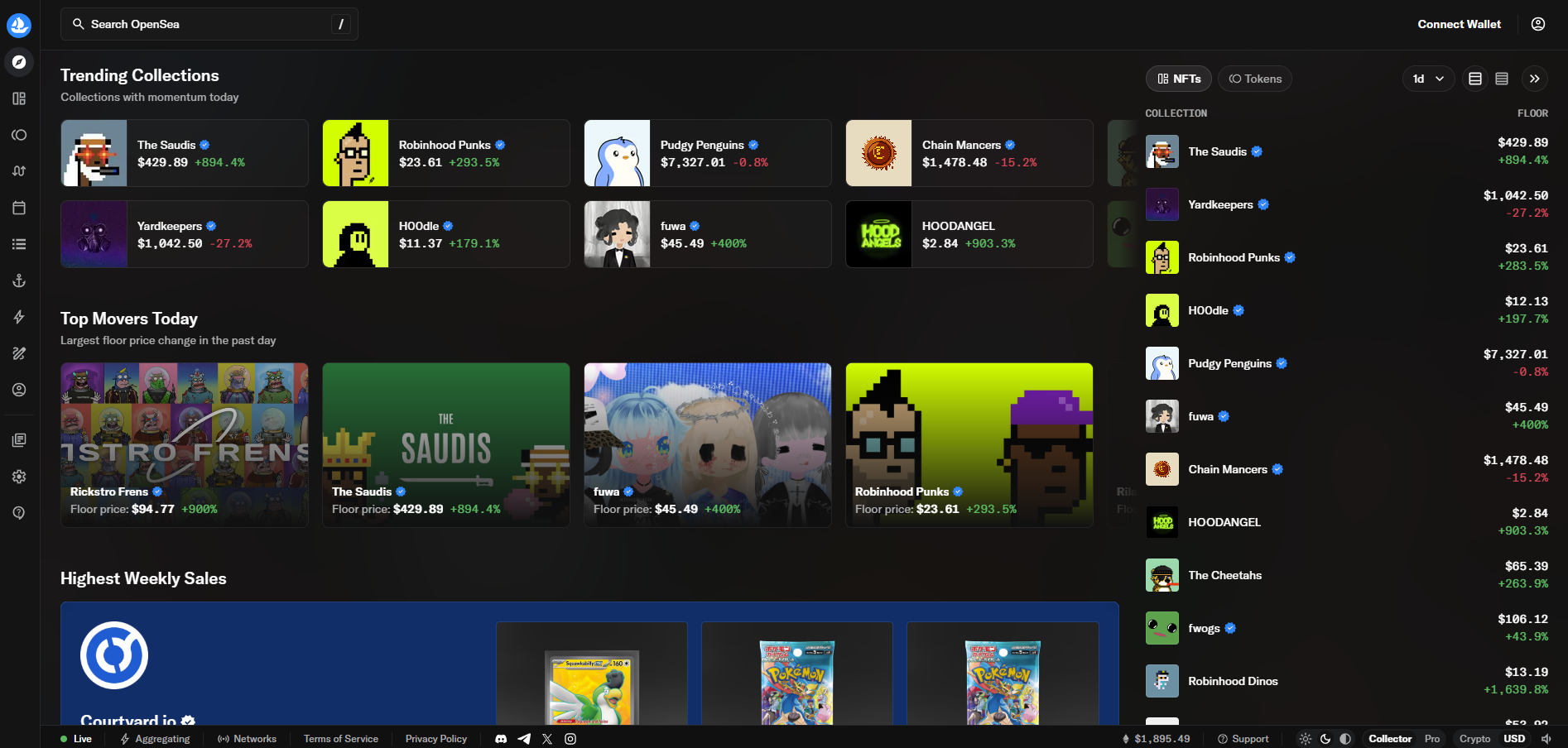Open the Courtyard.io logo in weekly sales
The width and height of the screenshot is (1568, 748).
pos(114,655)
